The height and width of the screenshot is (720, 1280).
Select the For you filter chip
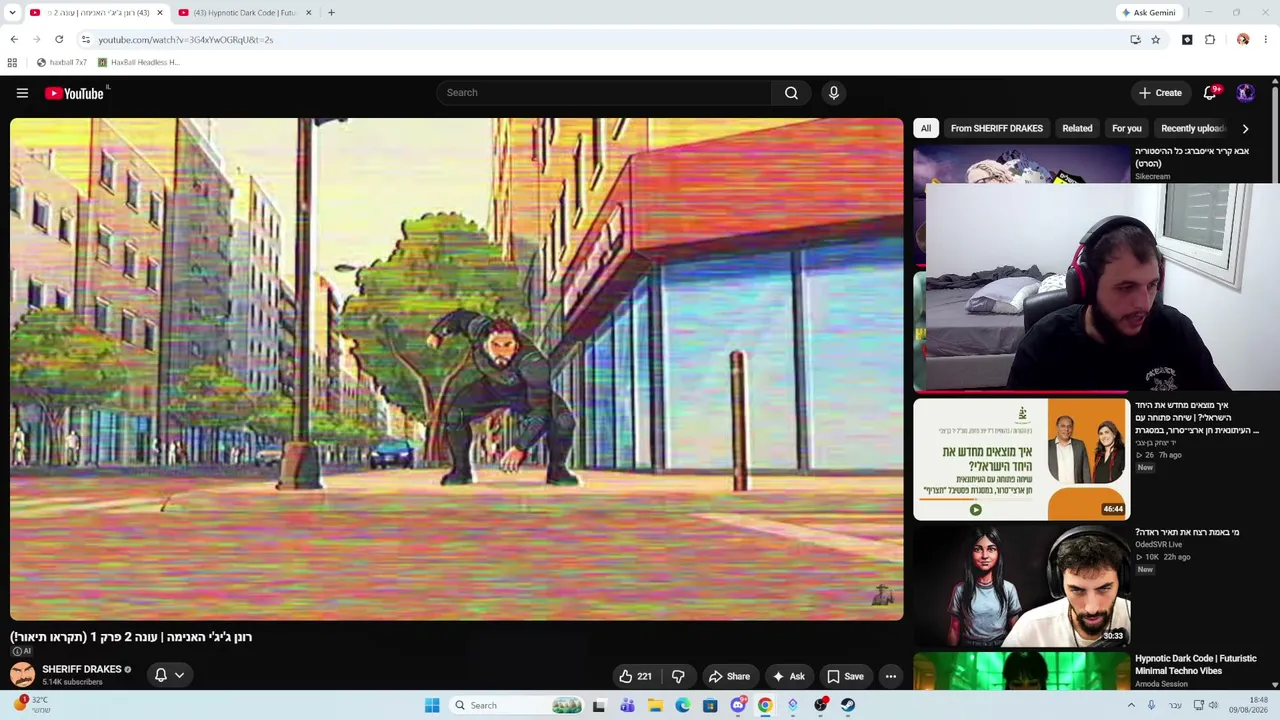tap(1127, 128)
